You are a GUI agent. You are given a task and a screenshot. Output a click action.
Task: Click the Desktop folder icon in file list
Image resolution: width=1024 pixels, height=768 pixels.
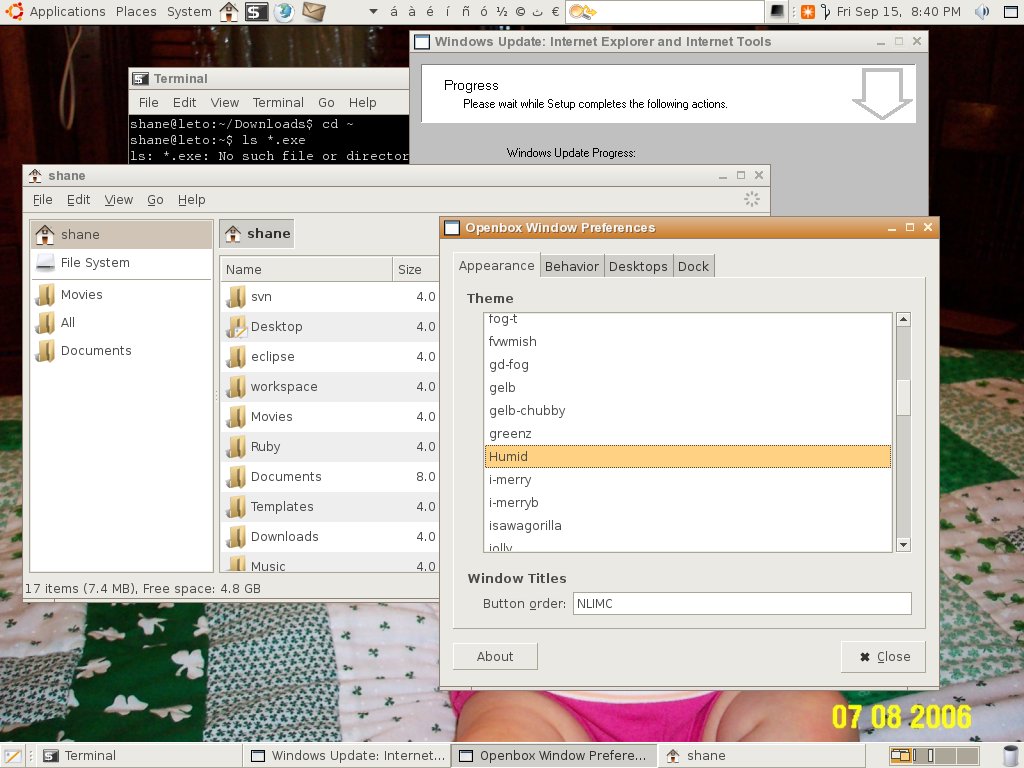pyautogui.click(x=236, y=327)
